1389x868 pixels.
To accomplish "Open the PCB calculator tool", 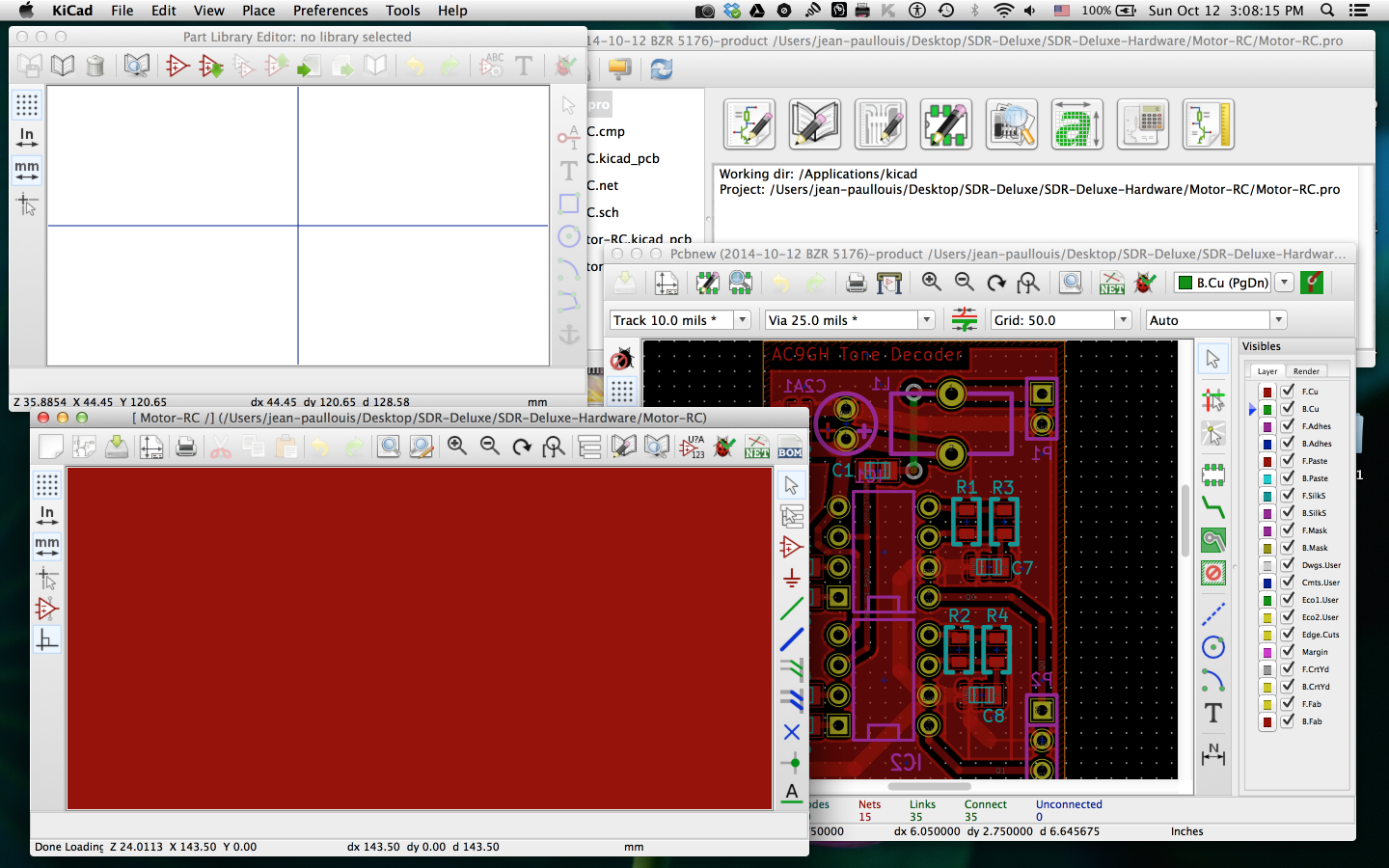I will [1143, 123].
